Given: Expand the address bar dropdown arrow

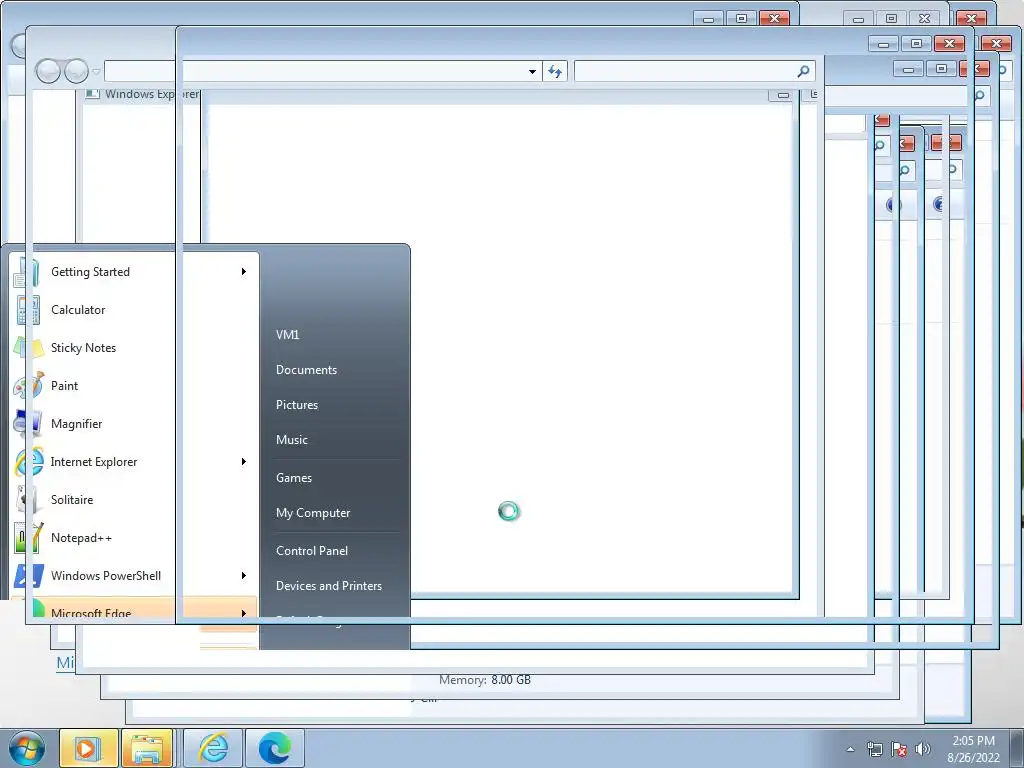Looking at the screenshot, I should pyautogui.click(x=532, y=71).
